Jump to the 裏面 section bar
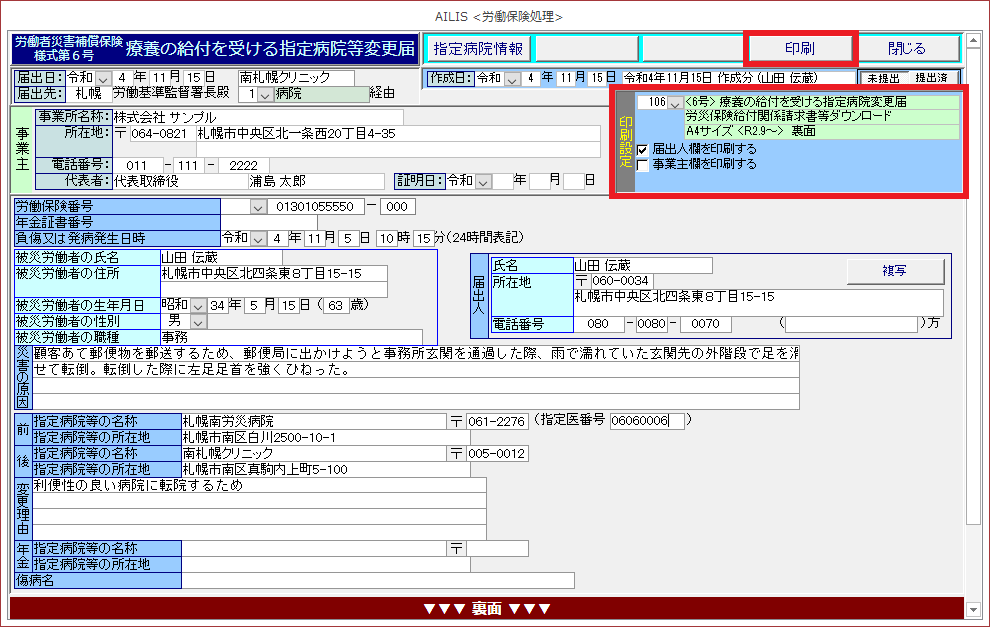 click(487, 608)
